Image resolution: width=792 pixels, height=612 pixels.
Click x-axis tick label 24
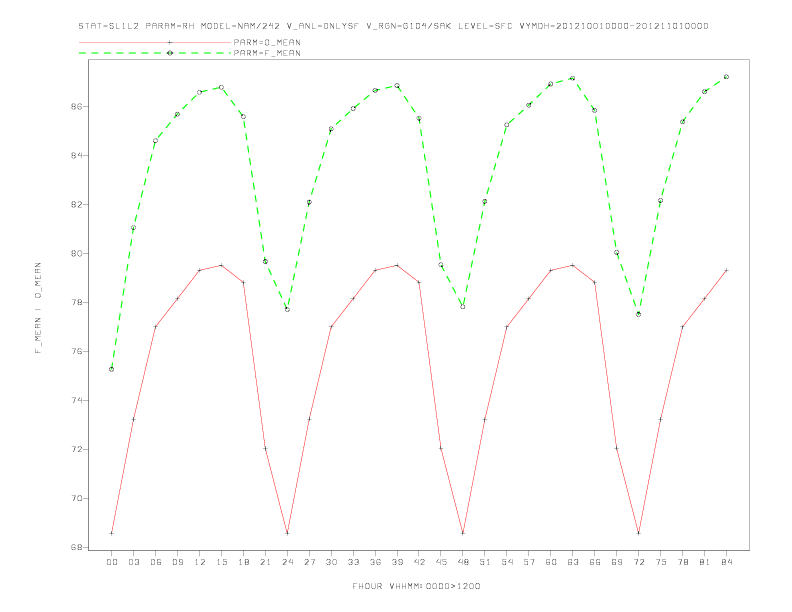287,562
